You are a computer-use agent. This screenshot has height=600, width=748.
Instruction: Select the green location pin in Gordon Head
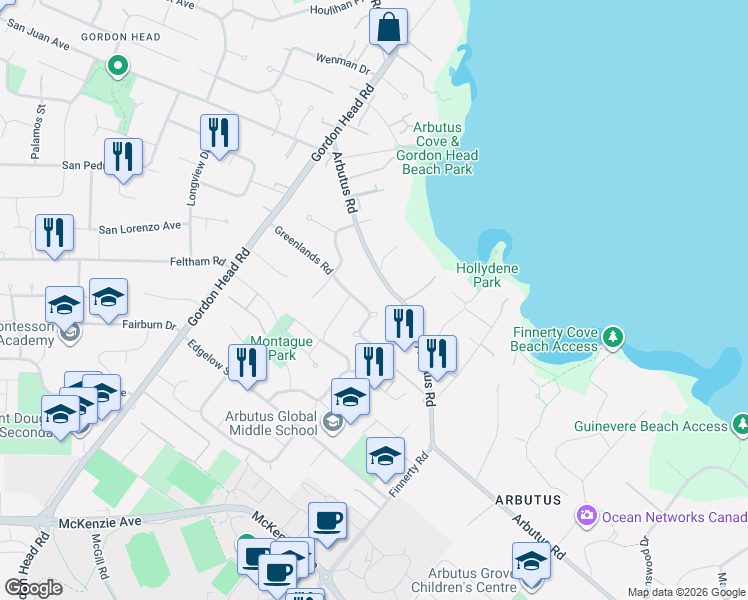[x=117, y=66]
